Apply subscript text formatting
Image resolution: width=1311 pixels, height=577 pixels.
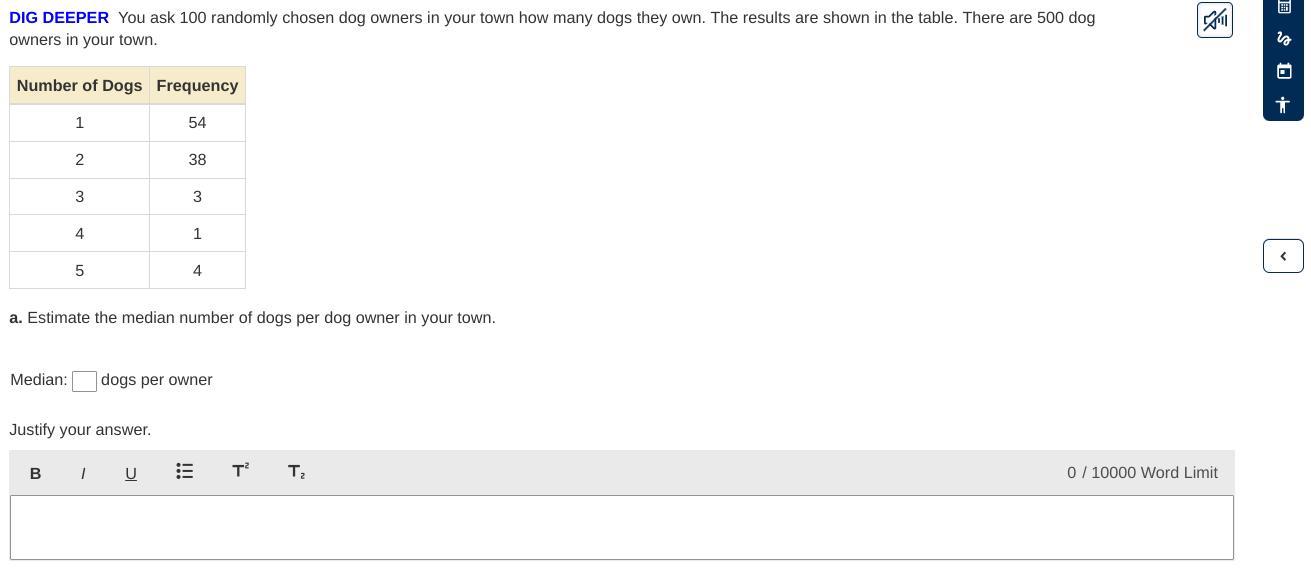(296, 471)
